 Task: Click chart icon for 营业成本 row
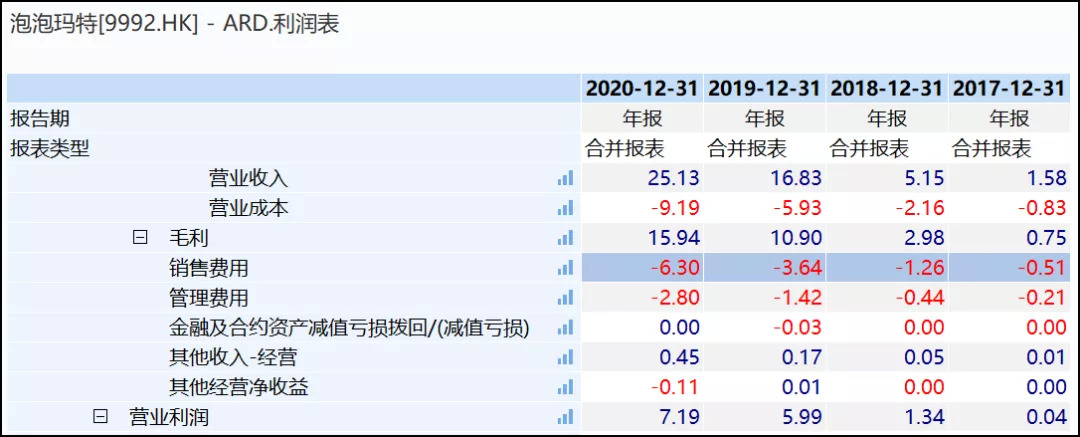(566, 208)
